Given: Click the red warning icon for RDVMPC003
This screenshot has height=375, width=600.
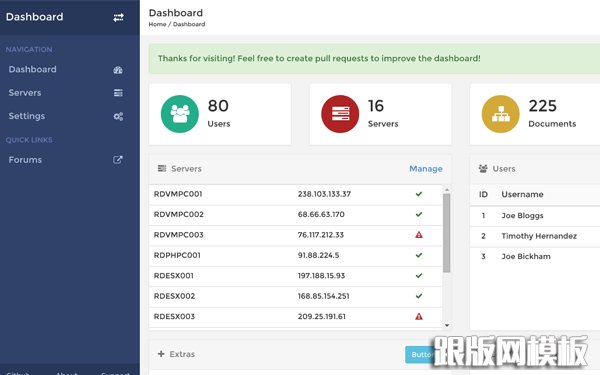Looking at the screenshot, I should coord(419,235).
